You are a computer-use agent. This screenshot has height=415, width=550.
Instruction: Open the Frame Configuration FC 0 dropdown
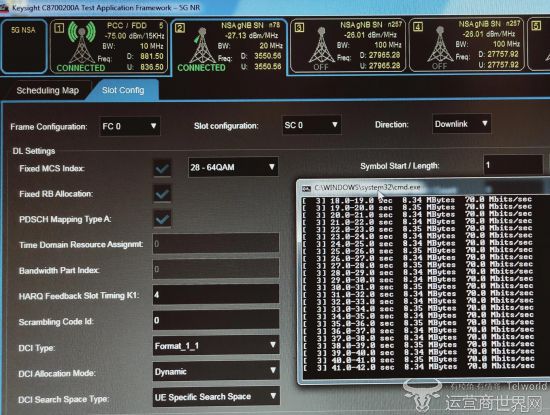click(x=129, y=126)
